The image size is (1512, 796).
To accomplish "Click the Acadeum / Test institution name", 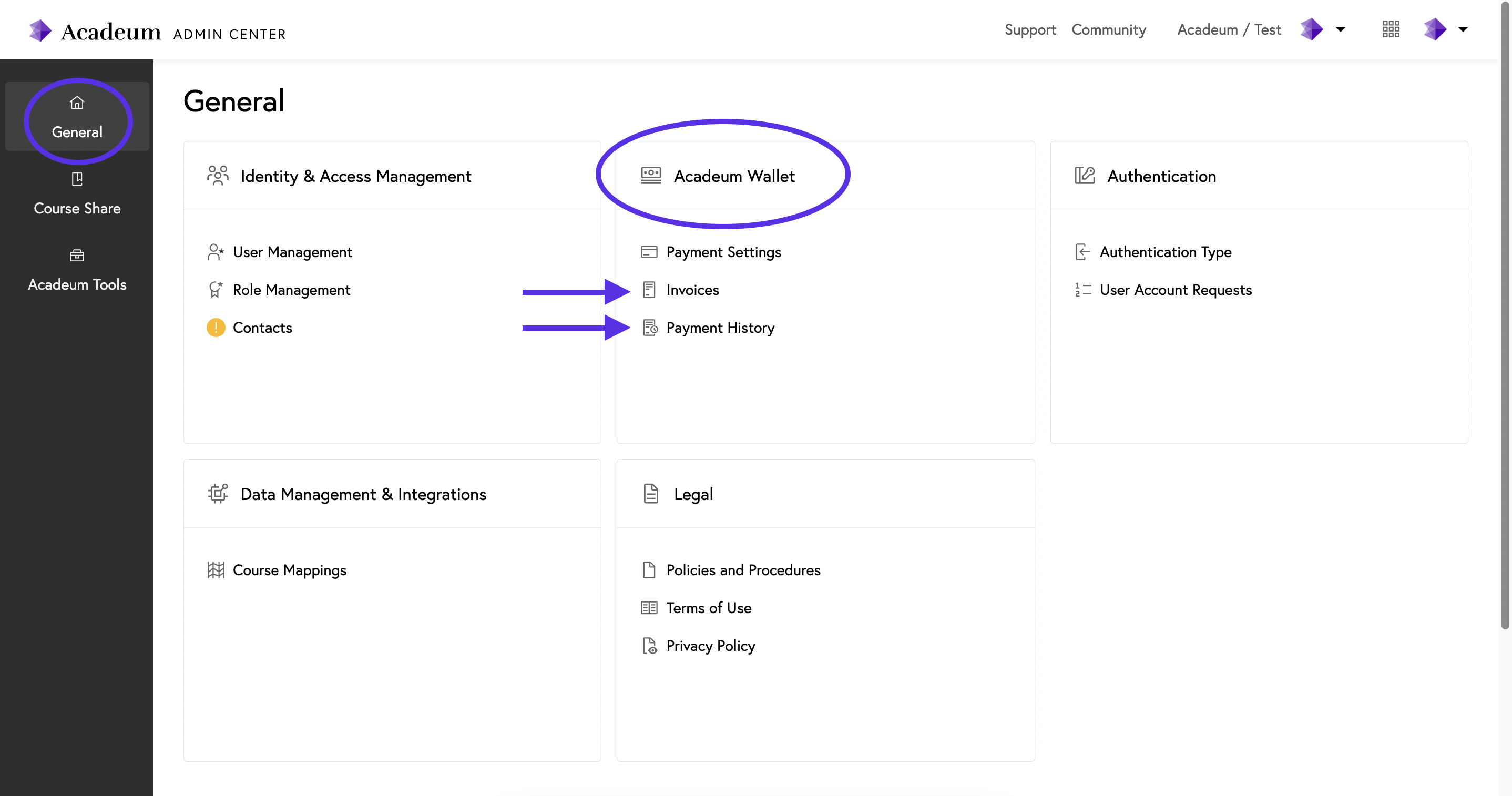I will 1229,29.
